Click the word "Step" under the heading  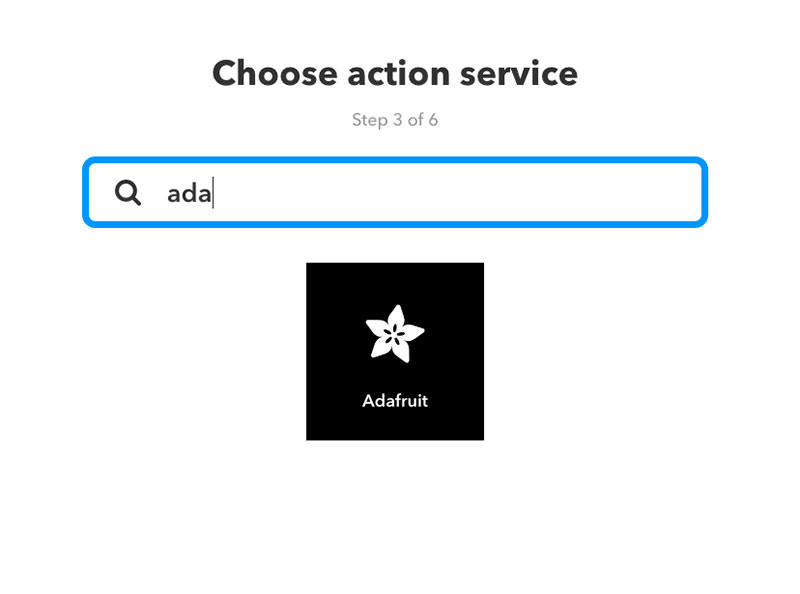[x=369, y=121]
